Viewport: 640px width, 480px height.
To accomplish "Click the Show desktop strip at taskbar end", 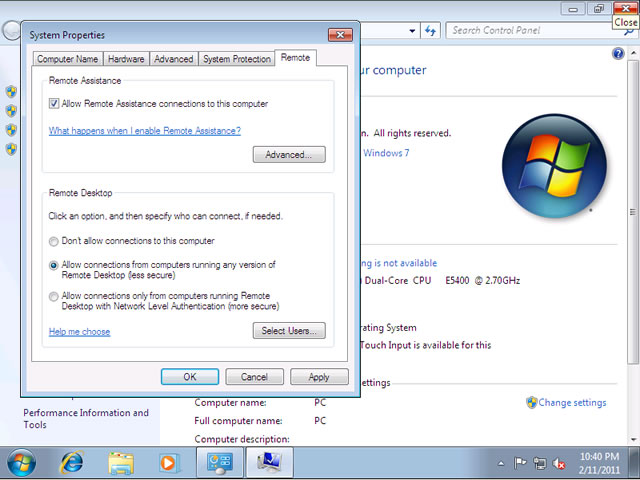I will coord(634,463).
